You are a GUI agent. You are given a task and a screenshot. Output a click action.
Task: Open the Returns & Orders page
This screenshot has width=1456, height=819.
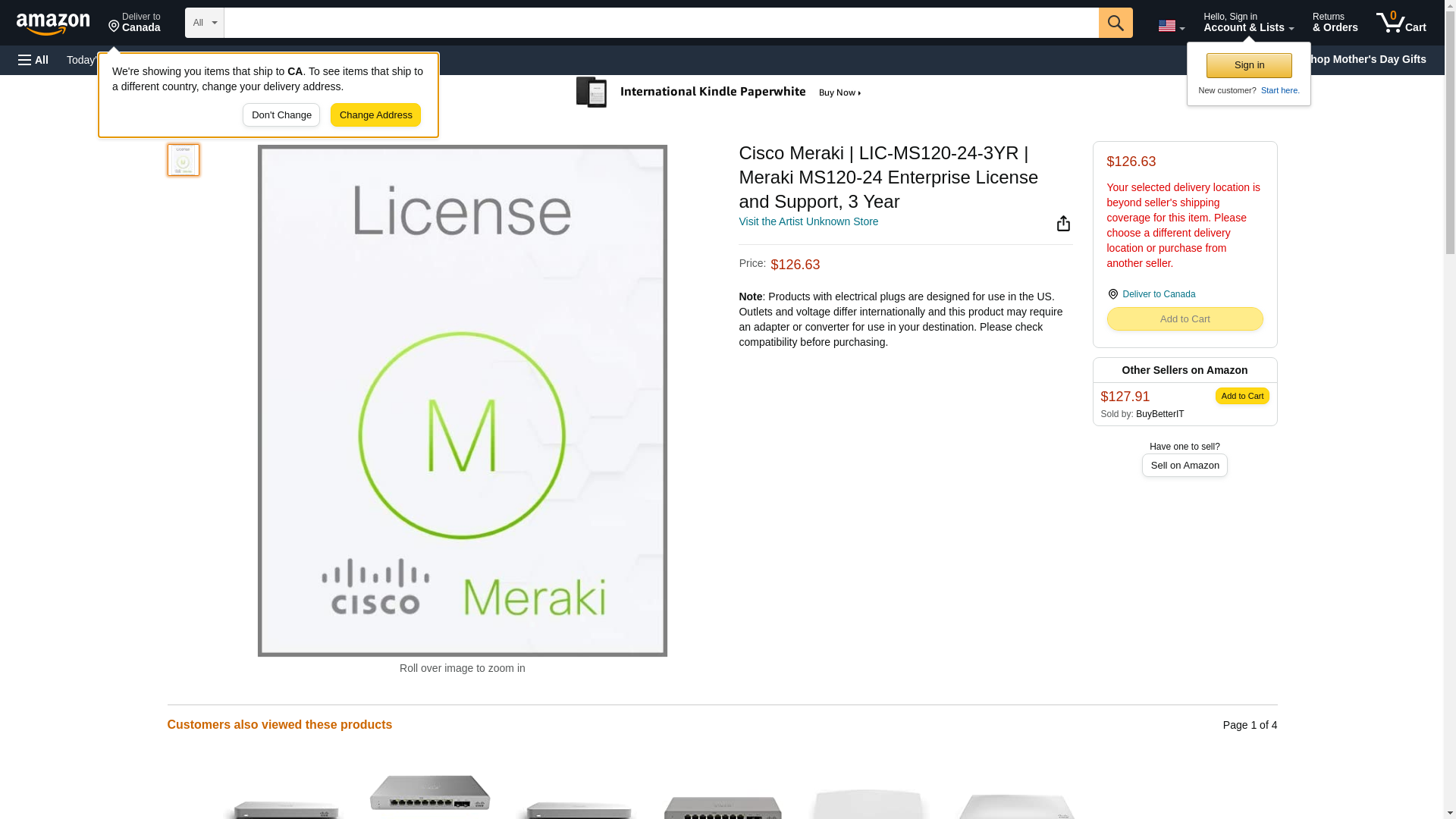1334,23
